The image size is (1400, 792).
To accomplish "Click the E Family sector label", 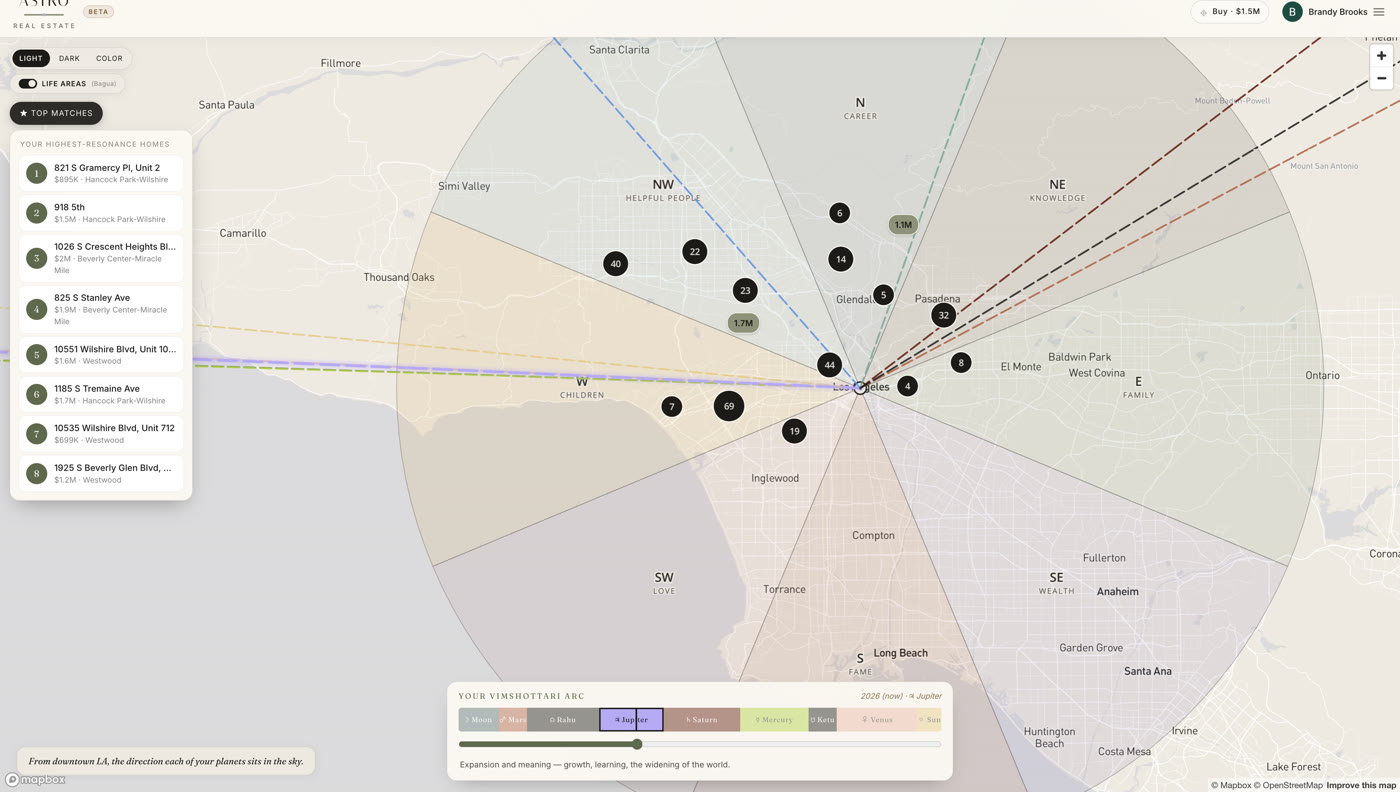I will click(1138, 387).
